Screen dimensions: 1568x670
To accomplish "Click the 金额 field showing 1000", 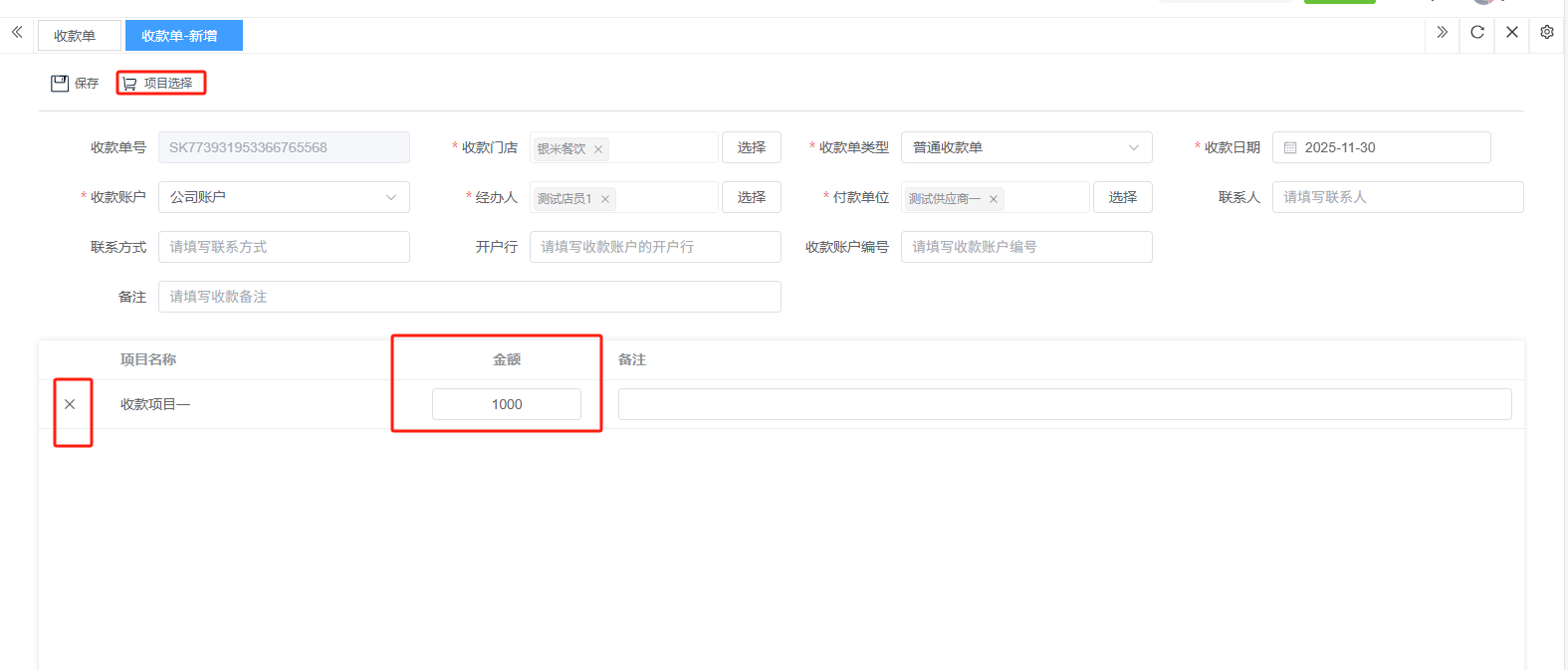I will tap(506, 404).
